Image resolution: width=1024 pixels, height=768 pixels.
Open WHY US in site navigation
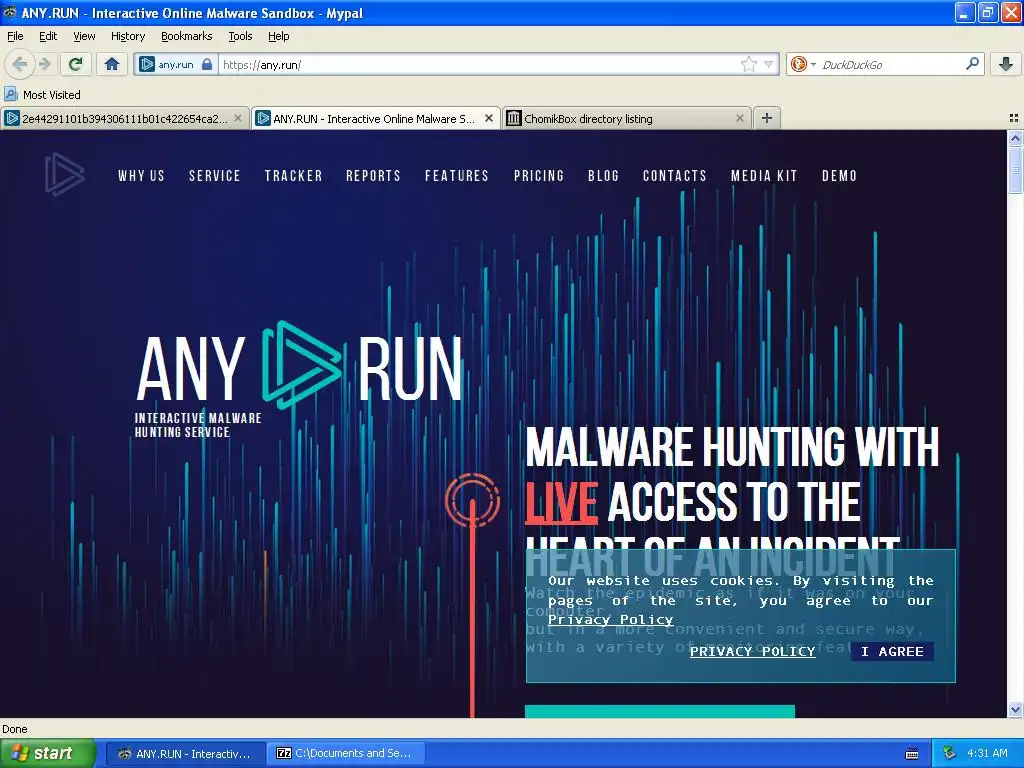click(x=142, y=176)
